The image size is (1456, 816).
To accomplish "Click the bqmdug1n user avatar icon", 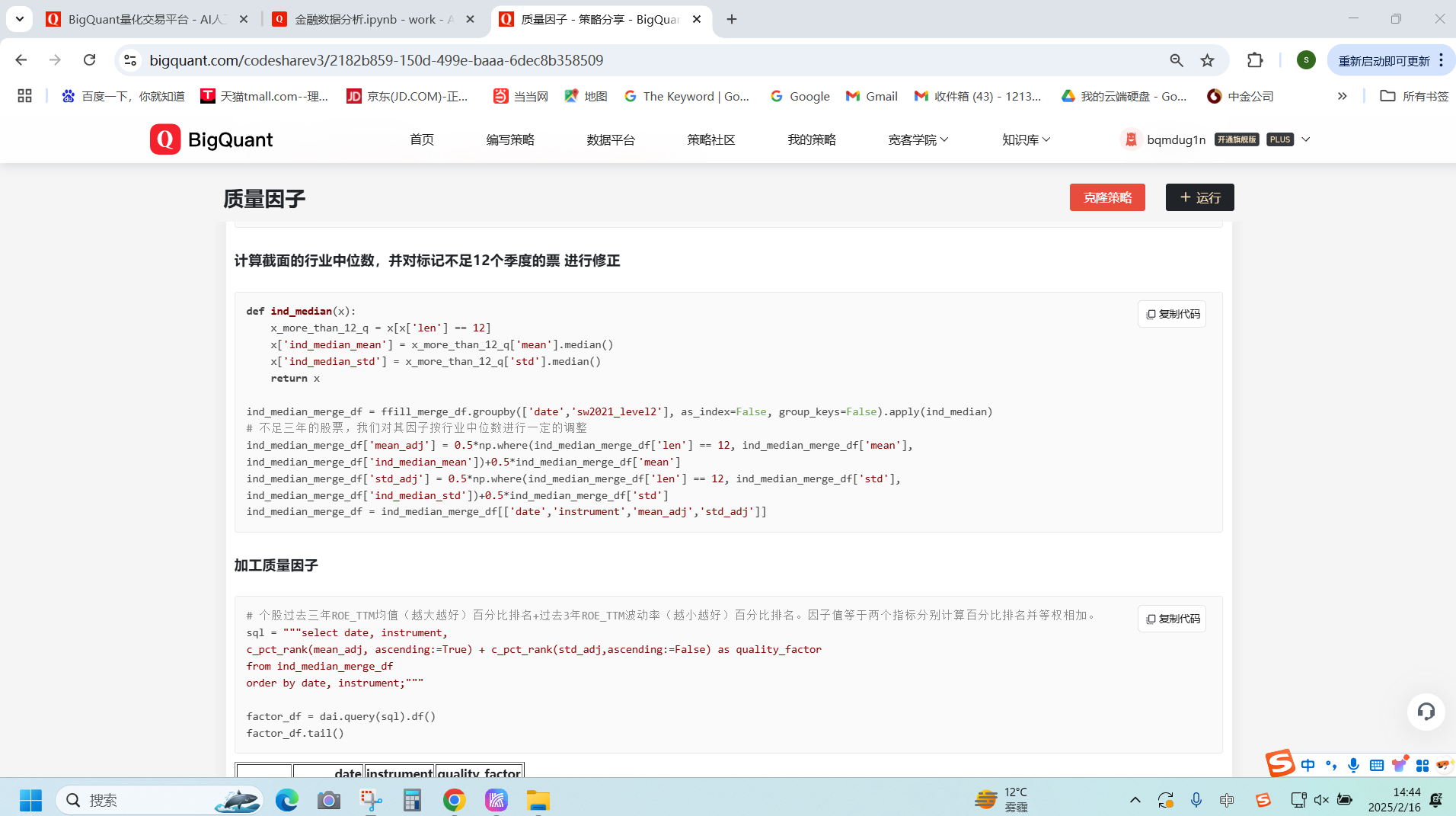I will pos(1131,139).
